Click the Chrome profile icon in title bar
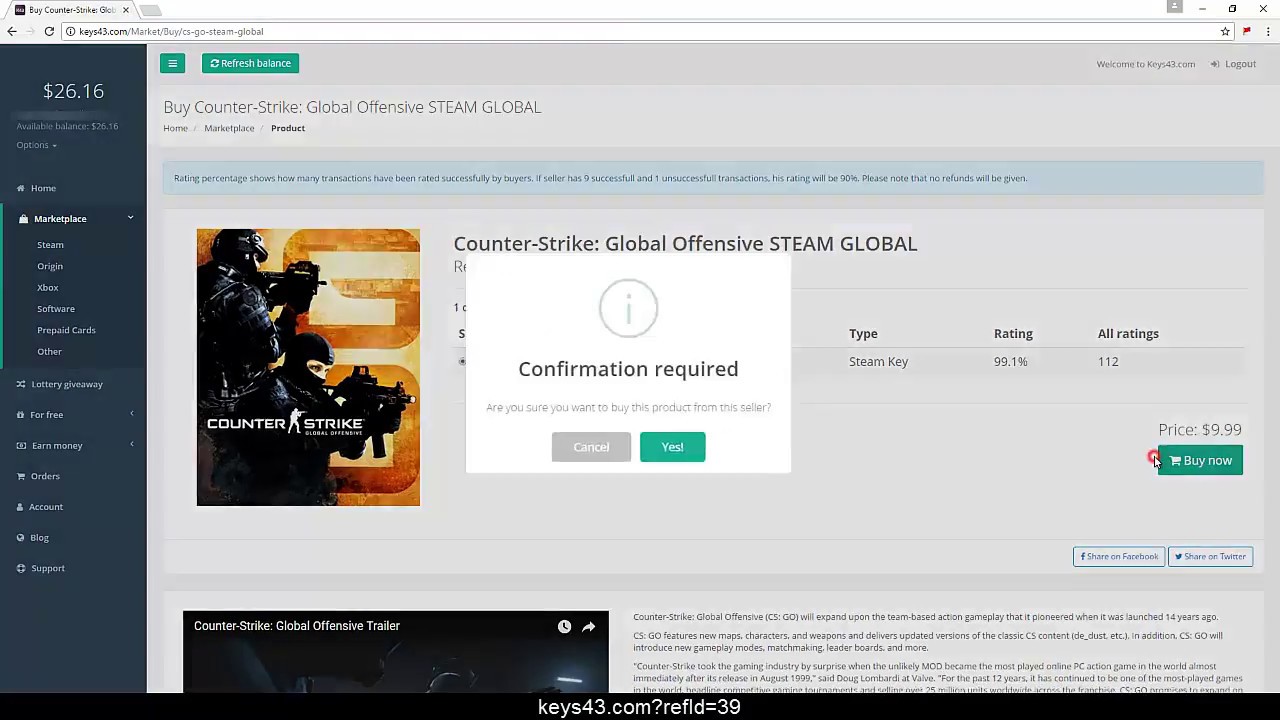The width and height of the screenshot is (1280, 720). coord(1174,7)
